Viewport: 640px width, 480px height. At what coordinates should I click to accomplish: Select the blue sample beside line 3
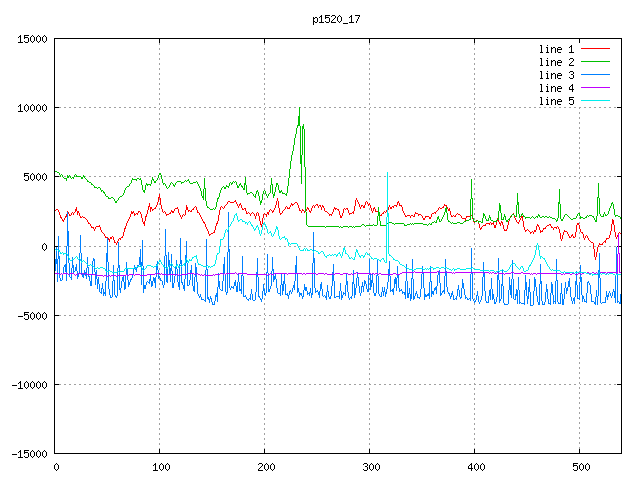point(596,75)
